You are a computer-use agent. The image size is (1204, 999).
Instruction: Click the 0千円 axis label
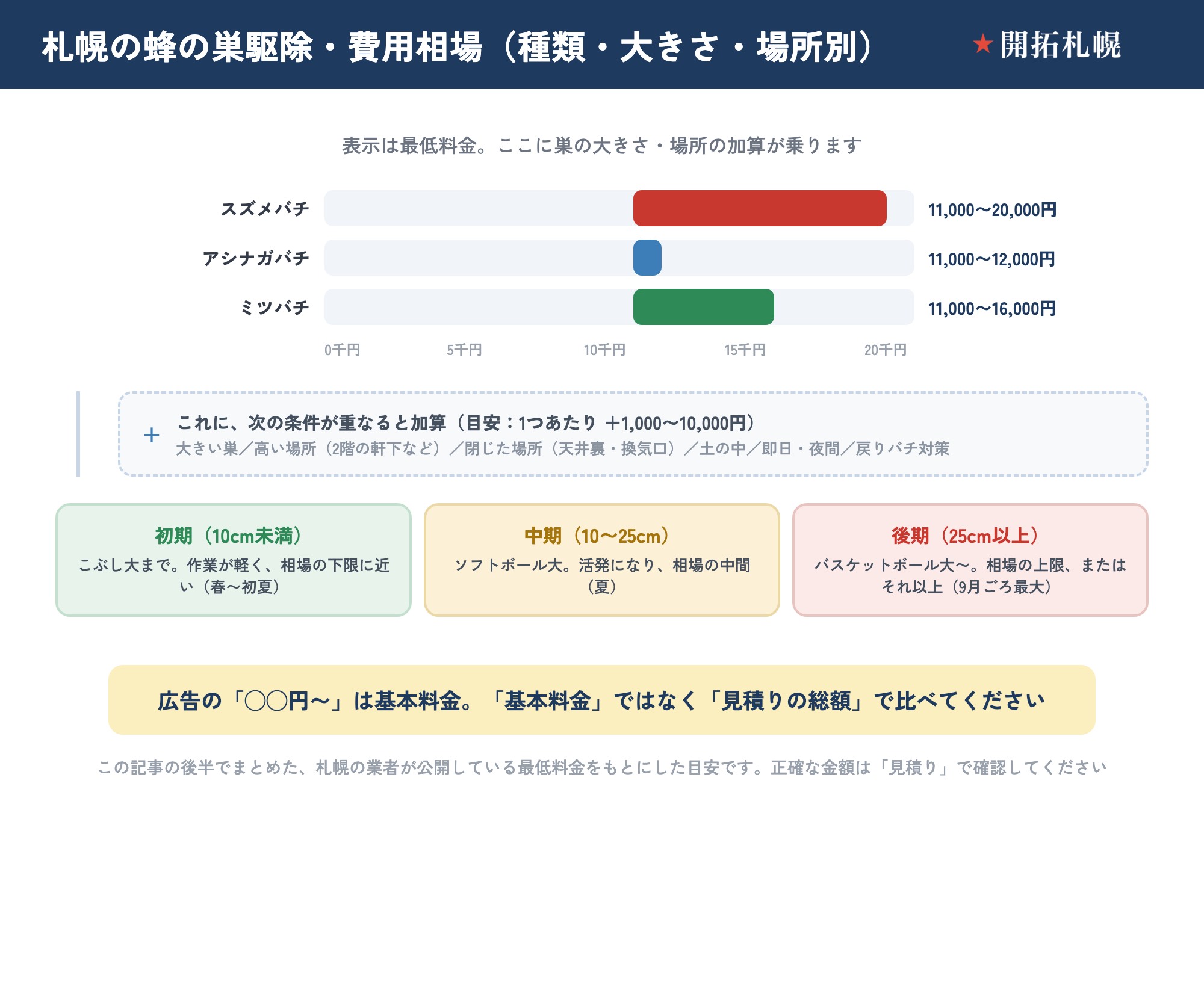[342, 350]
